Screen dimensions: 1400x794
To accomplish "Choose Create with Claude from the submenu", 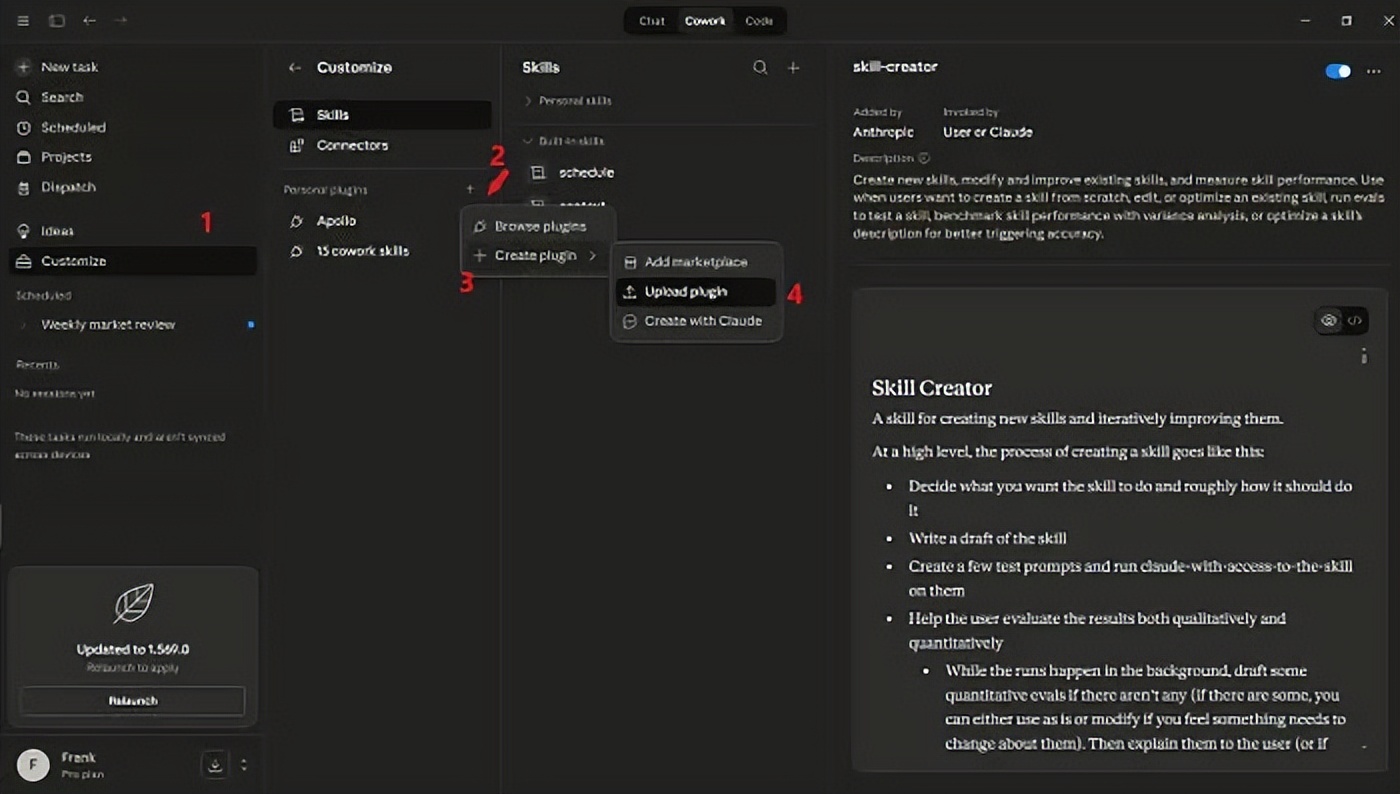I will [x=696, y=321].
